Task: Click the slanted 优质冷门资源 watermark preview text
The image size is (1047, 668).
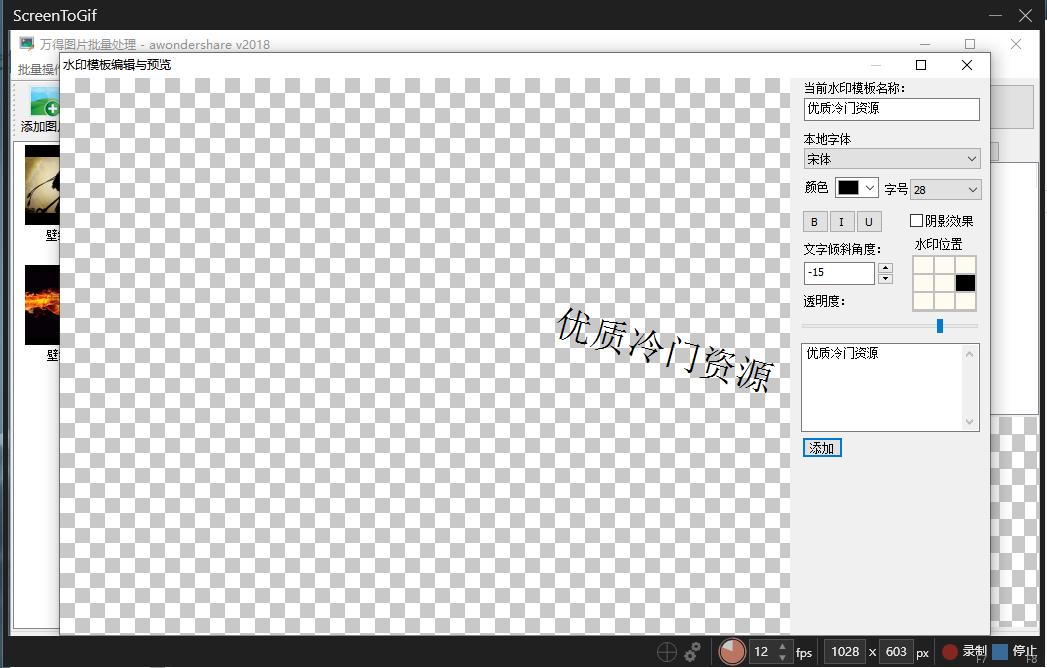Action: 665,349
